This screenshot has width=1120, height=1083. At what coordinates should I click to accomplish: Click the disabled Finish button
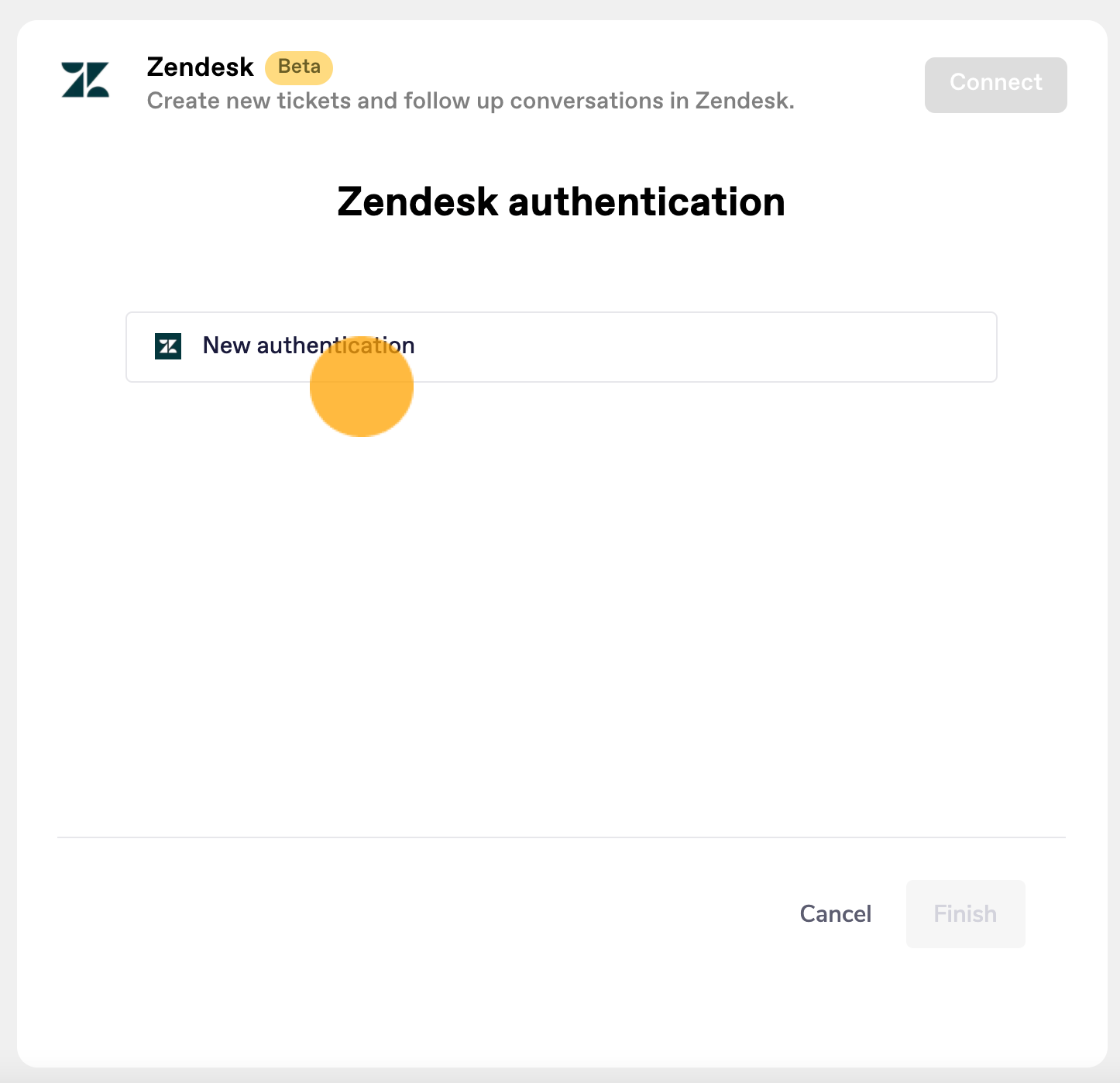[x=965, y=914]
